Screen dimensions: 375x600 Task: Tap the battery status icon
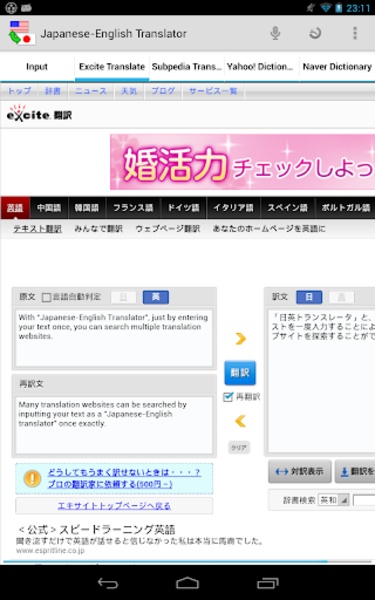click(339, 7)
